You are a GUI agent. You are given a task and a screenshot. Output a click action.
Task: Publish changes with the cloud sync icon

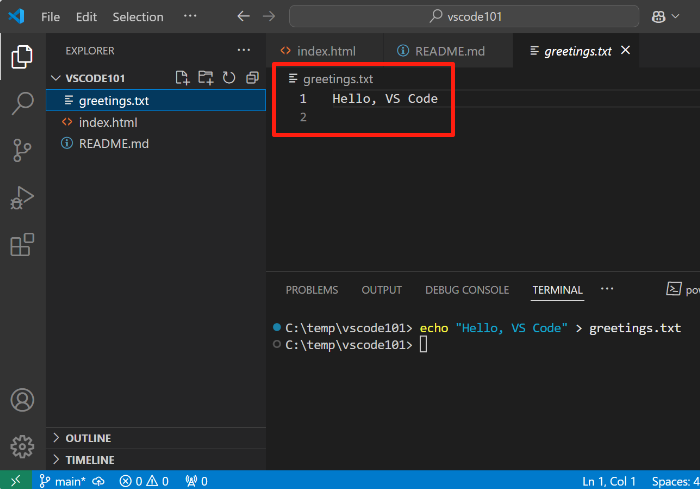(98, 481)
